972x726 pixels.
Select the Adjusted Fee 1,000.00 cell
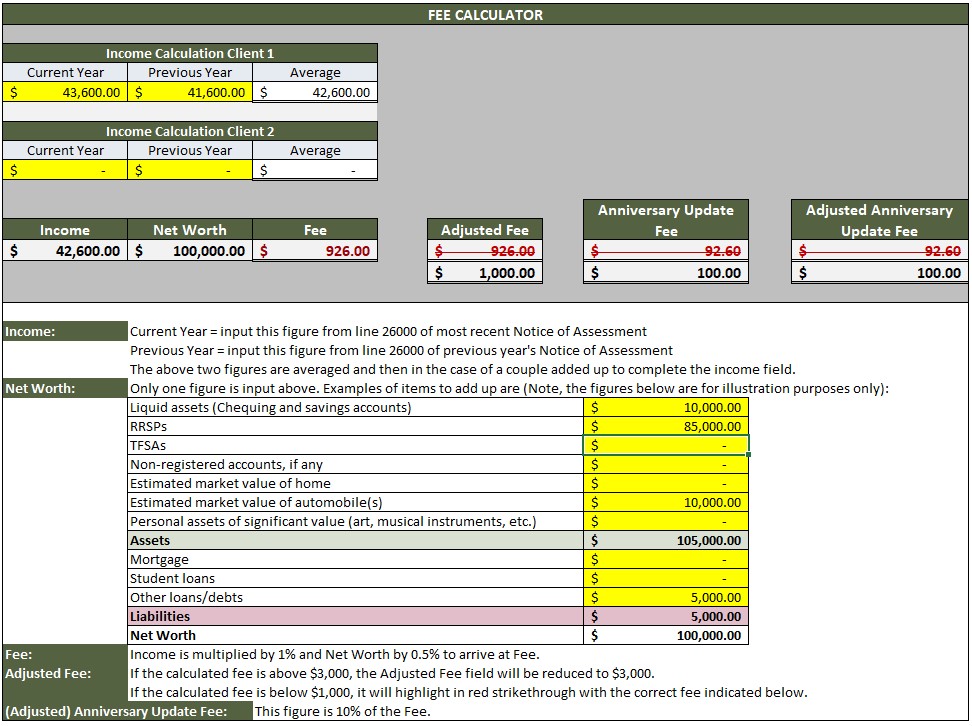(485, 273)
